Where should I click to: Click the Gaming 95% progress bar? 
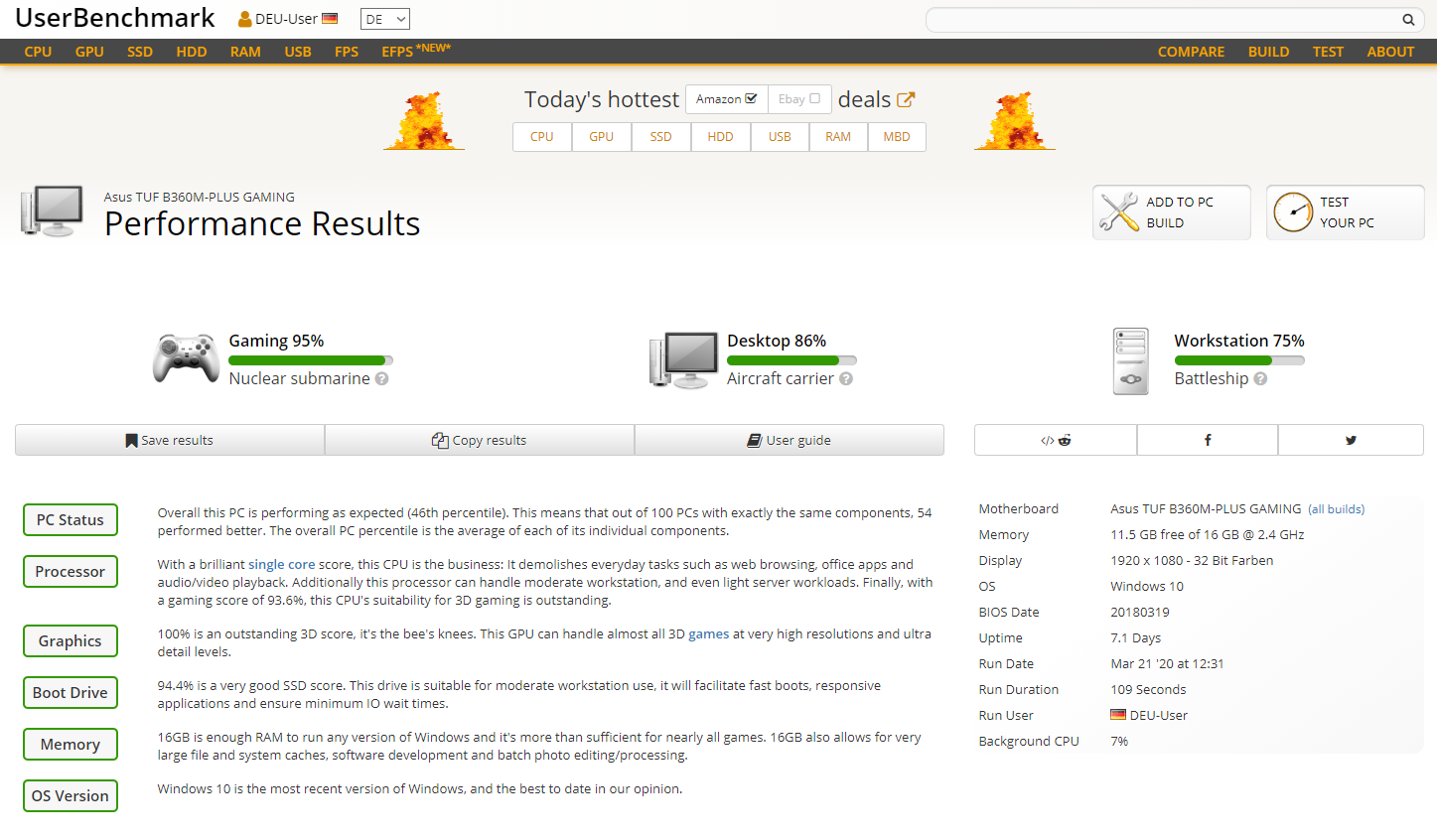(x=311, y=360)
